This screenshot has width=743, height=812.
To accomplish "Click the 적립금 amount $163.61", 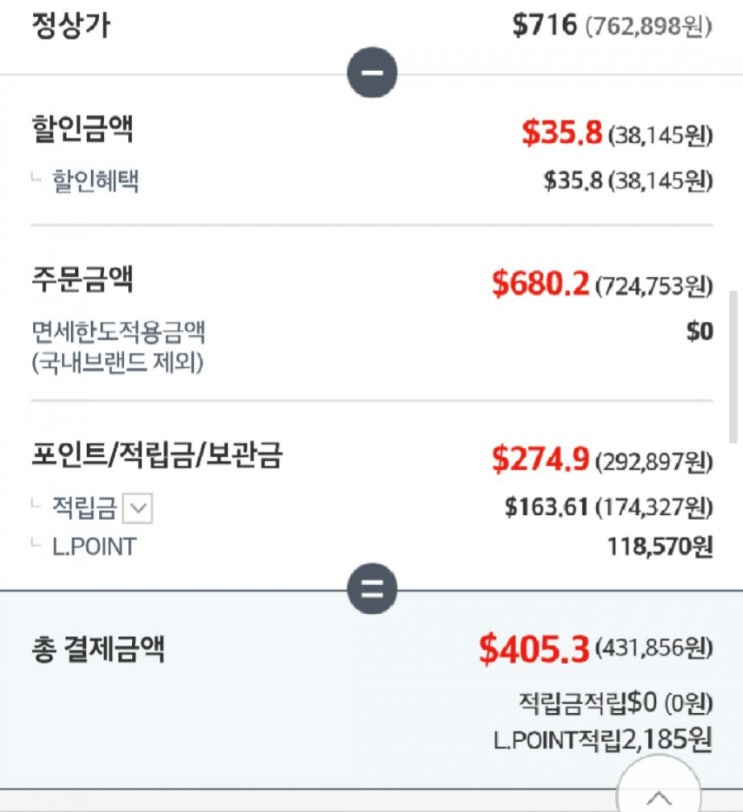I will pyautogui.click(x=547, y=506).
